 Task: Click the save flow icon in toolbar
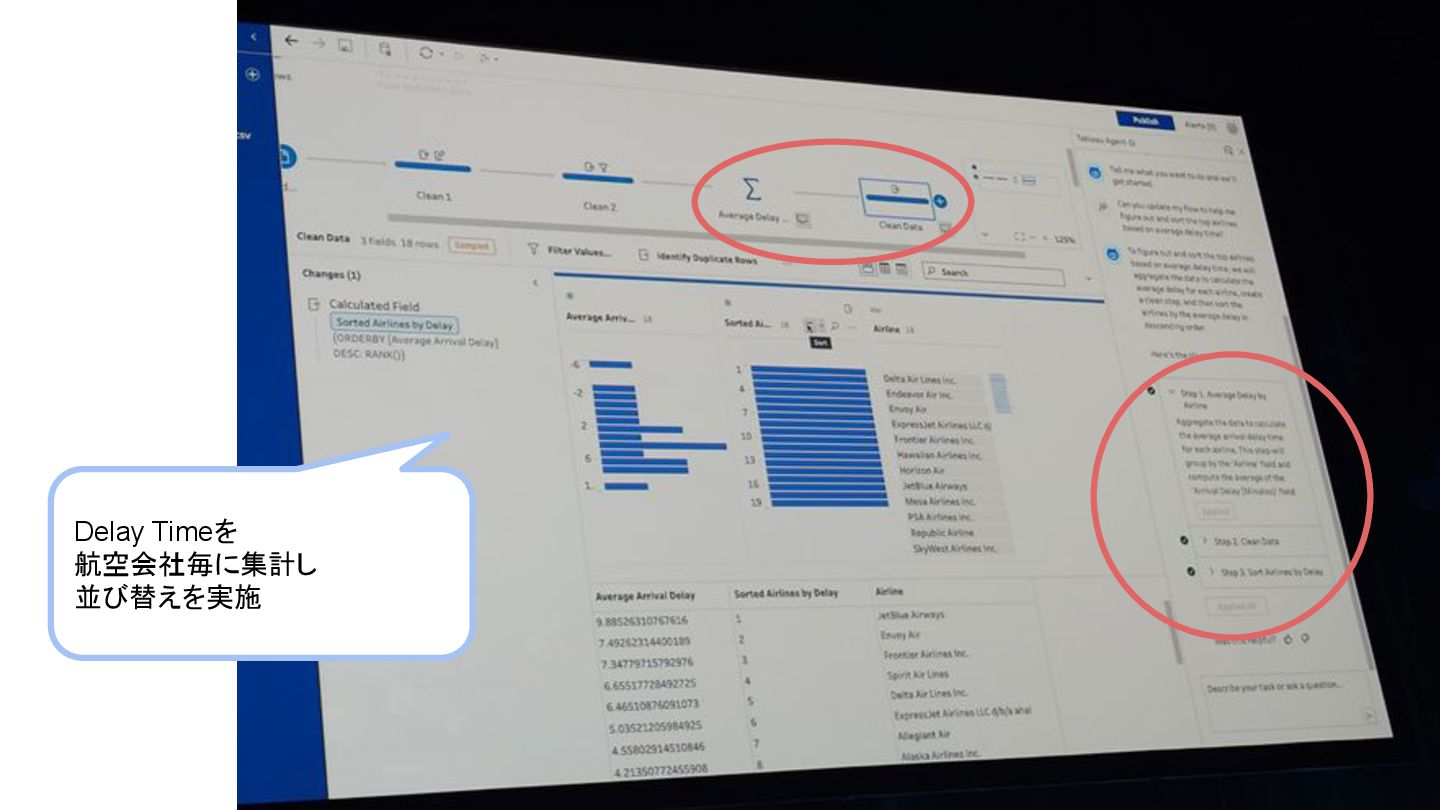pyautogui.click(x=345, y=45)
